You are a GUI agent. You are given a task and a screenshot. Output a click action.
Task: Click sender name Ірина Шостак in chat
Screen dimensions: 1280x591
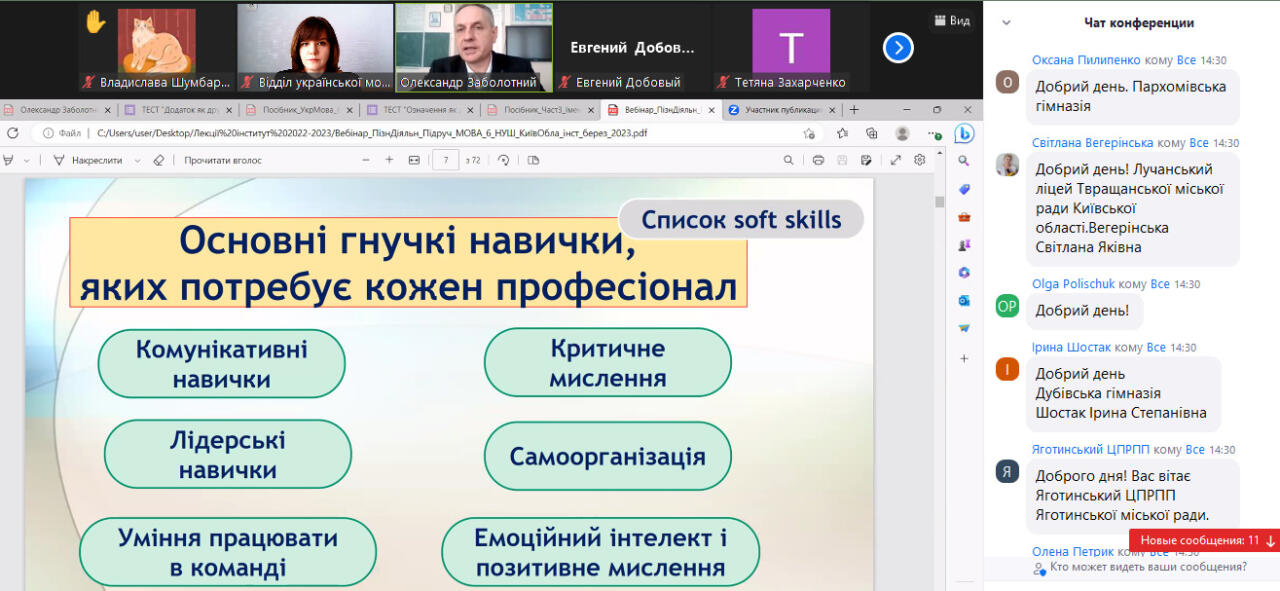tap(1072, 347)
